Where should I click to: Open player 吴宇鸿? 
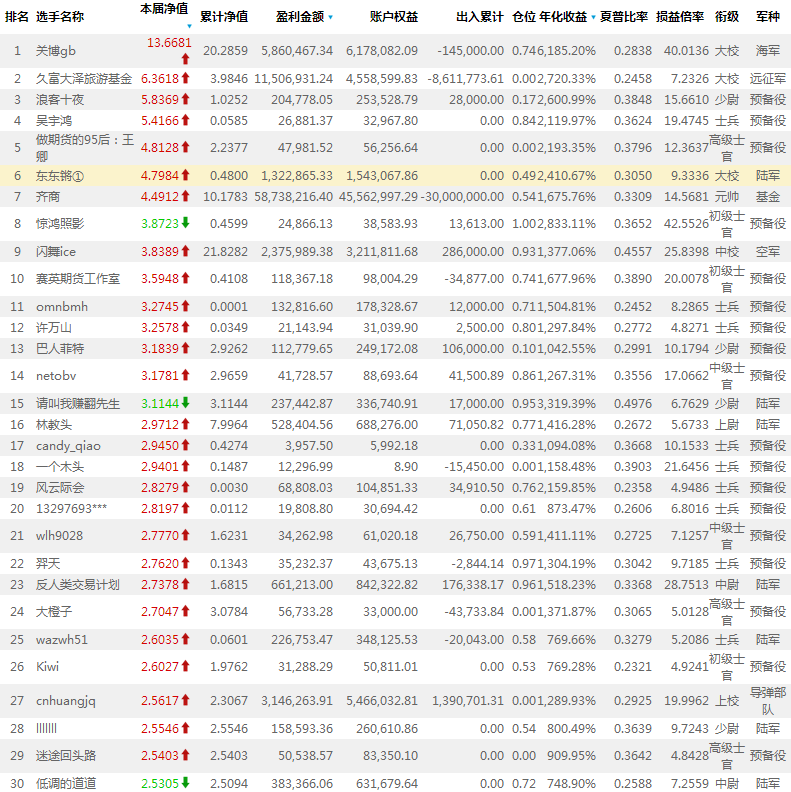coord(54,121)
